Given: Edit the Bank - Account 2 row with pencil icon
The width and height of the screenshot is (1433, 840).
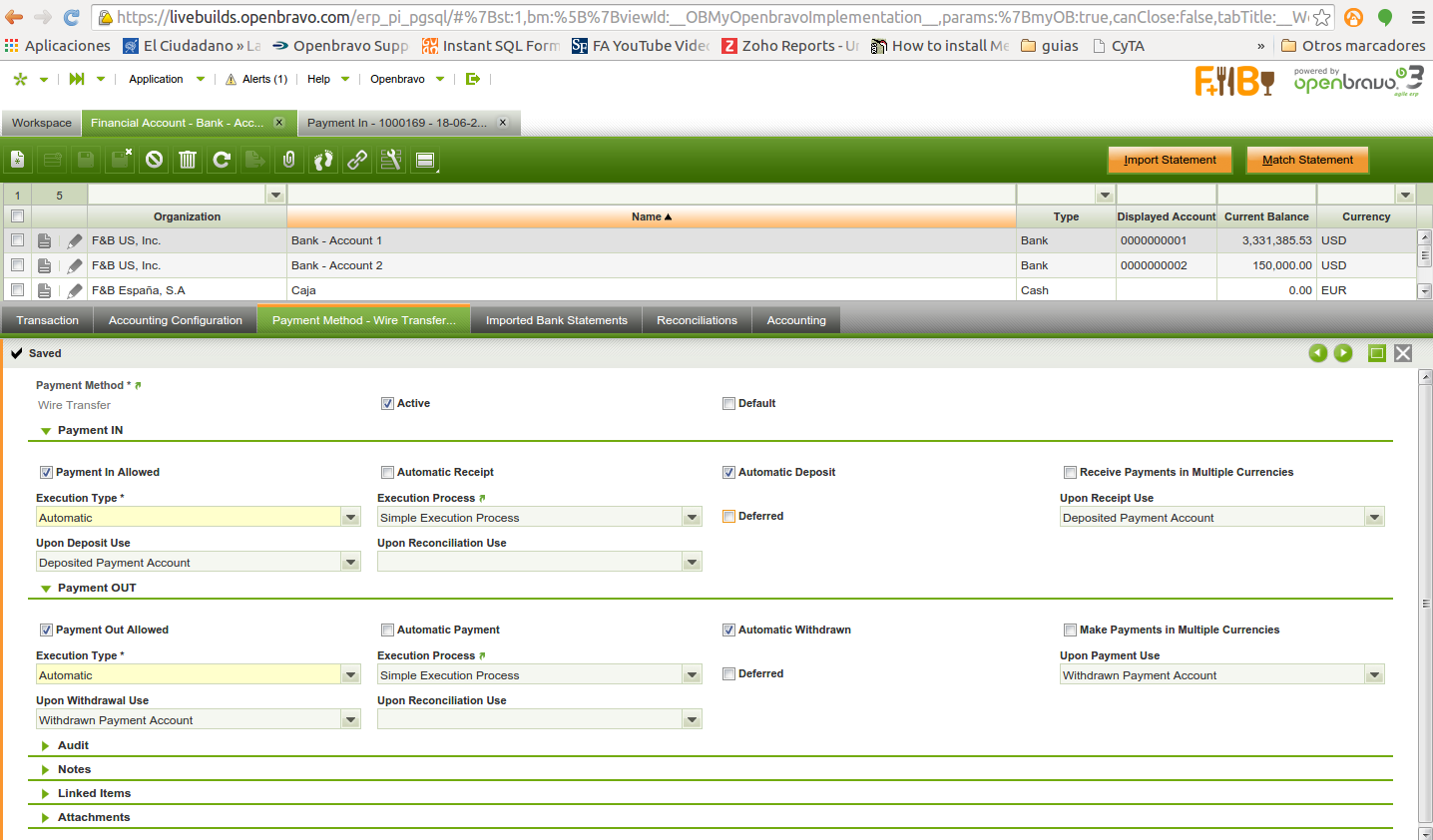Looking at the screenshot, I should (x=75, y=266).
